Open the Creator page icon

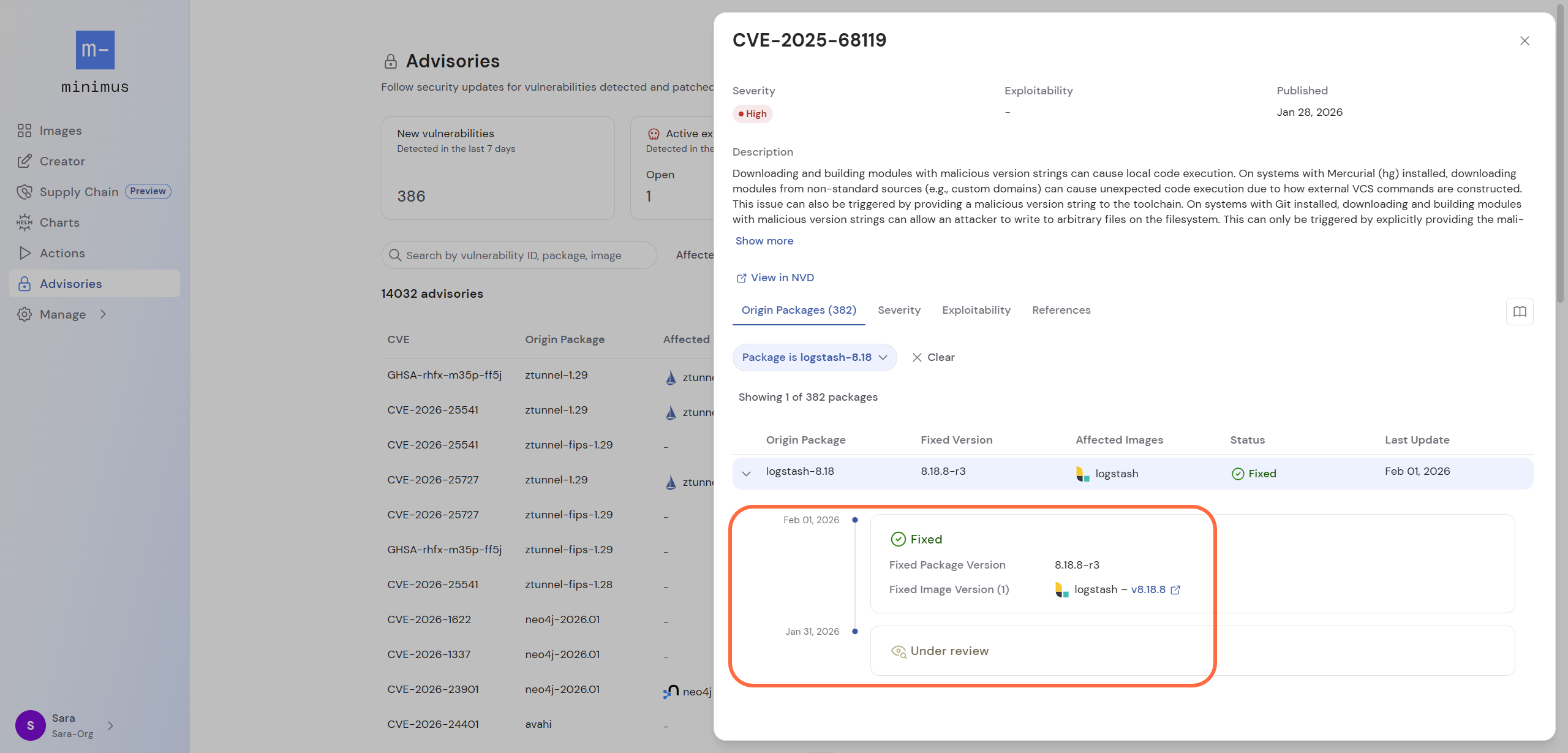(x=24, y=161)
